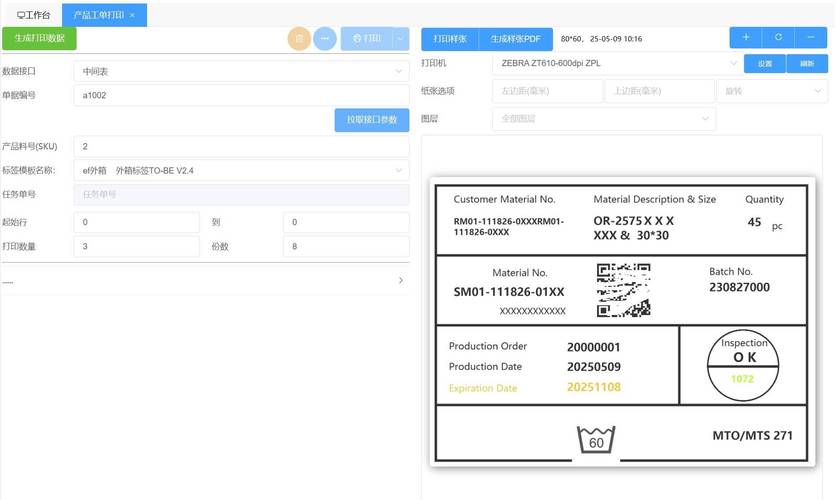Viewport: 837px width, 500px height.
Task: Click the 打印样张 button
Action: pos(450,39)
